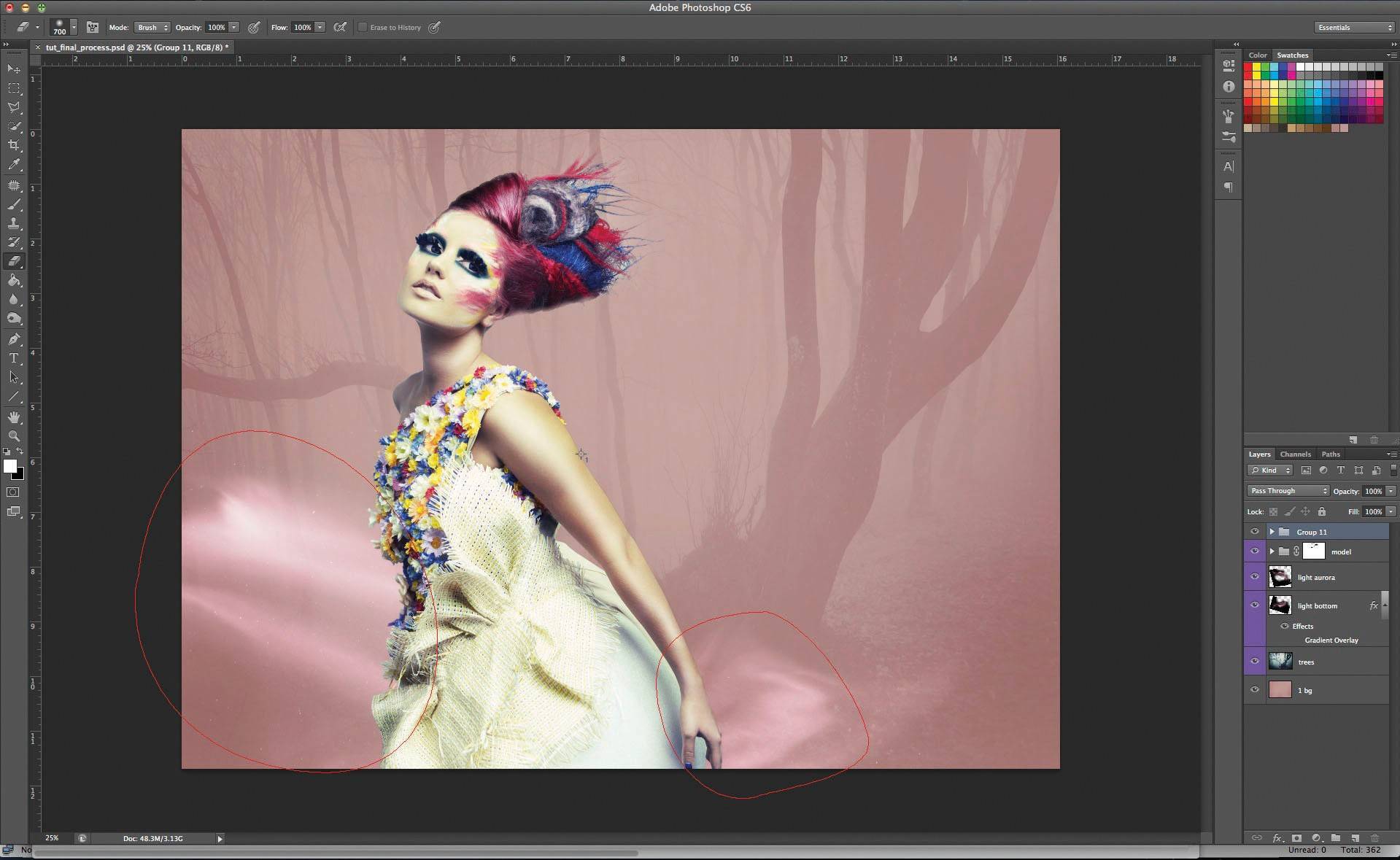Viewport: 1400px width, 860px height.
Task: Select the Zoom tool
Action: coord(14,436)
